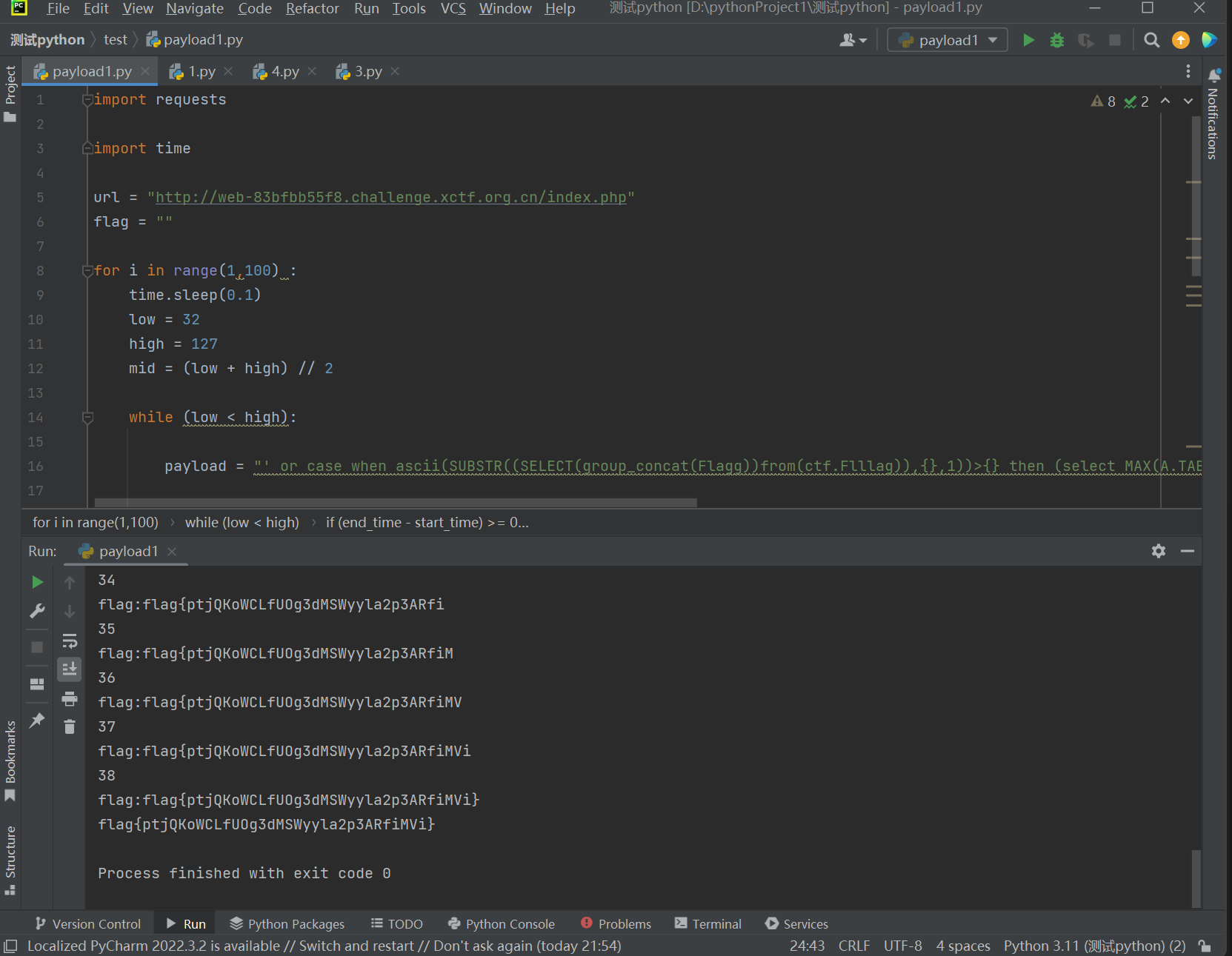Viewport: 1232px width, 956px height.
Task: Stop the process in Run panel
Action: point(37,647)
